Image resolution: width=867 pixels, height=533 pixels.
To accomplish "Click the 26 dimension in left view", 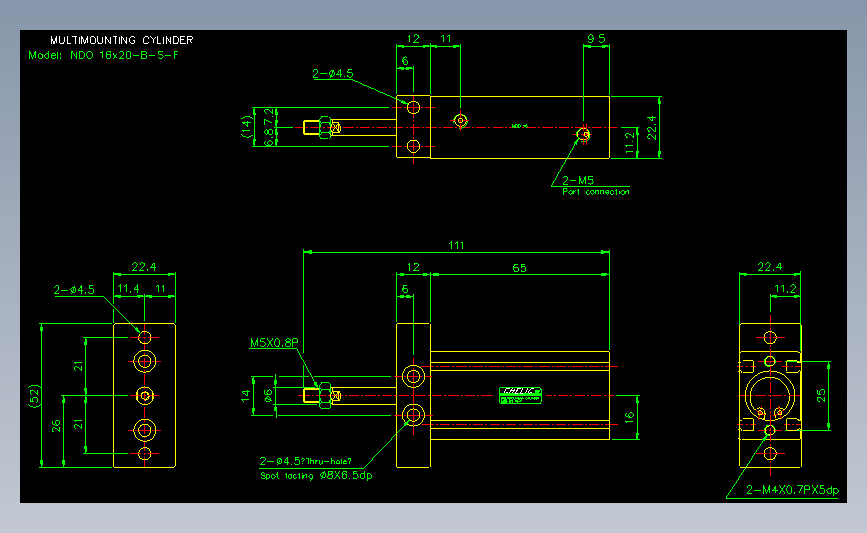I will pyautogui.click(x=56, y=426).
